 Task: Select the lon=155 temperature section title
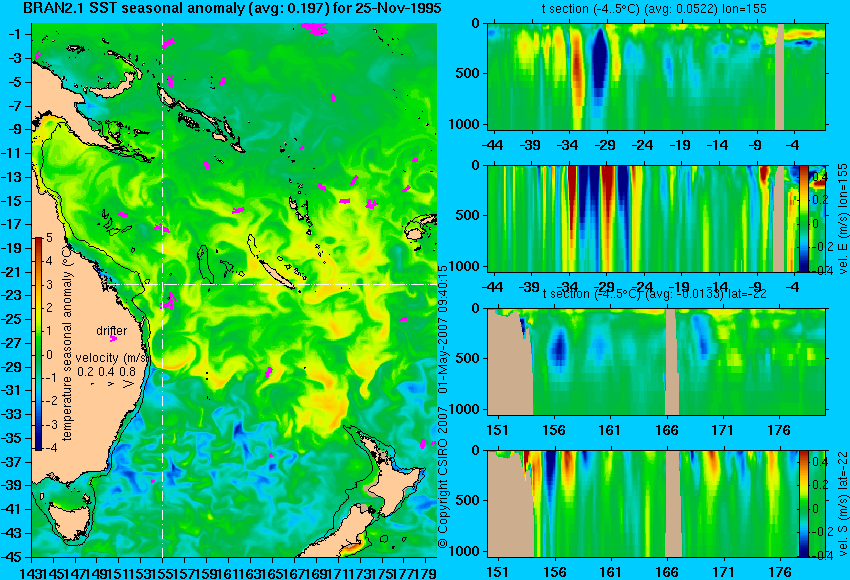[654, 9]
